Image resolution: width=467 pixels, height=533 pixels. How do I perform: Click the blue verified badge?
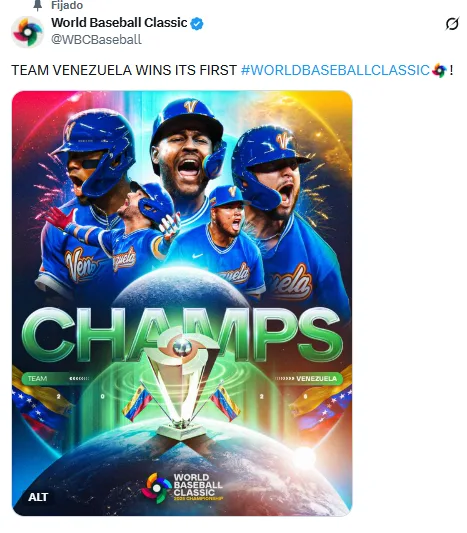[197, 24]
